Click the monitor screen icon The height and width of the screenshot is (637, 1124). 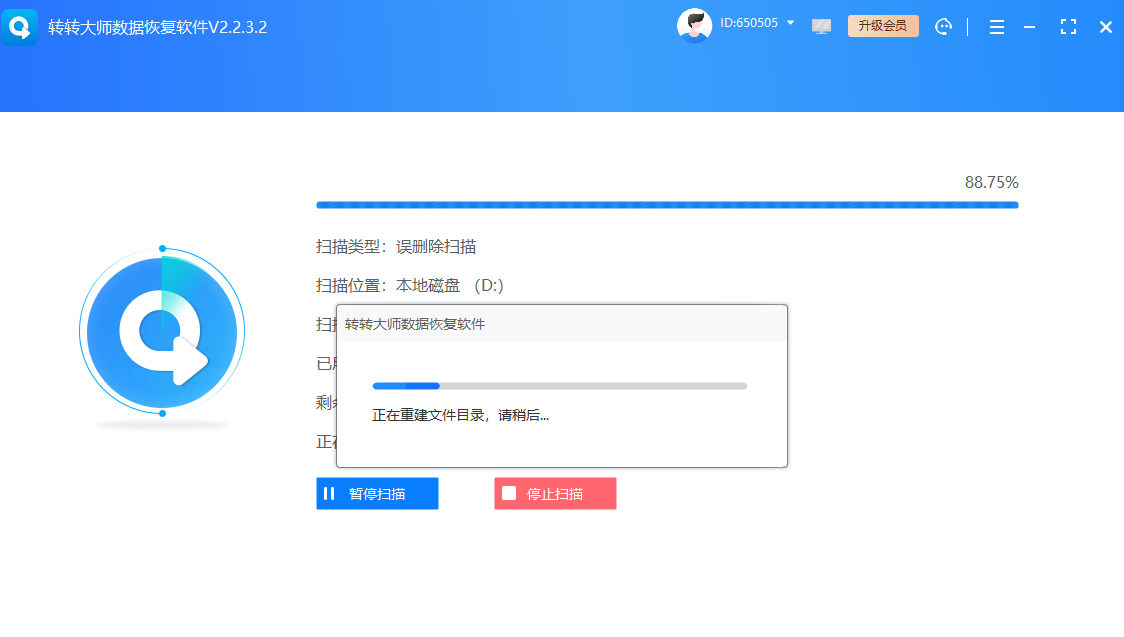tap(821, 27)
